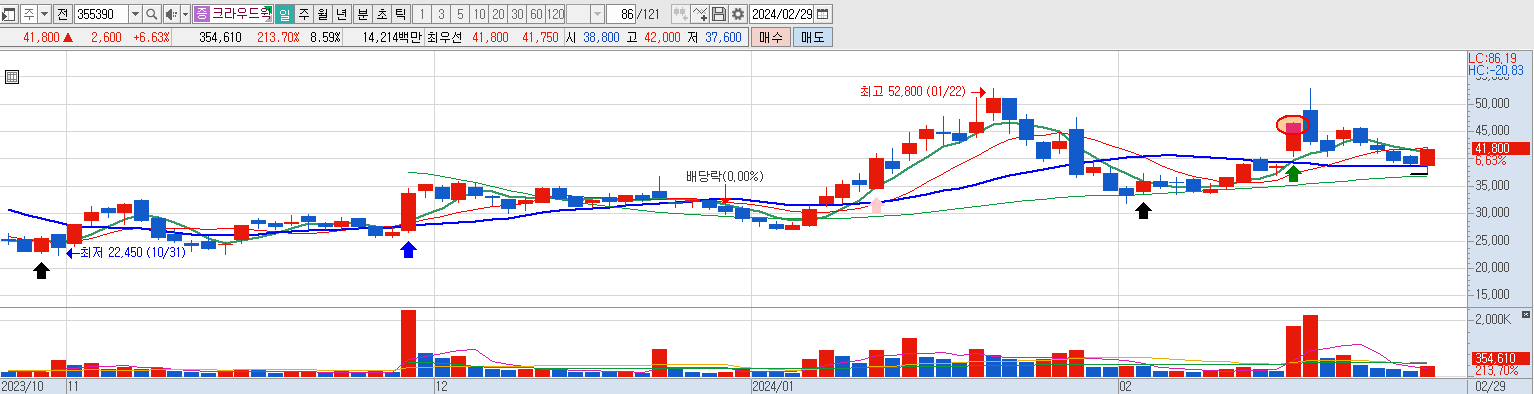Open chart settings gear icon
Image resolution: width=1534 pixels, height=394 pixels.
[738, 14]
